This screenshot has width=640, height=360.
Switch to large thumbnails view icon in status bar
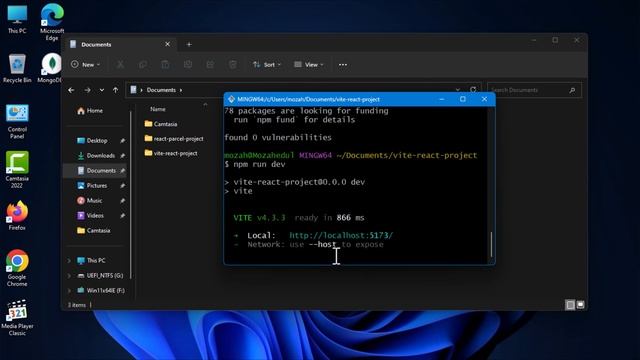pos(580,304)
